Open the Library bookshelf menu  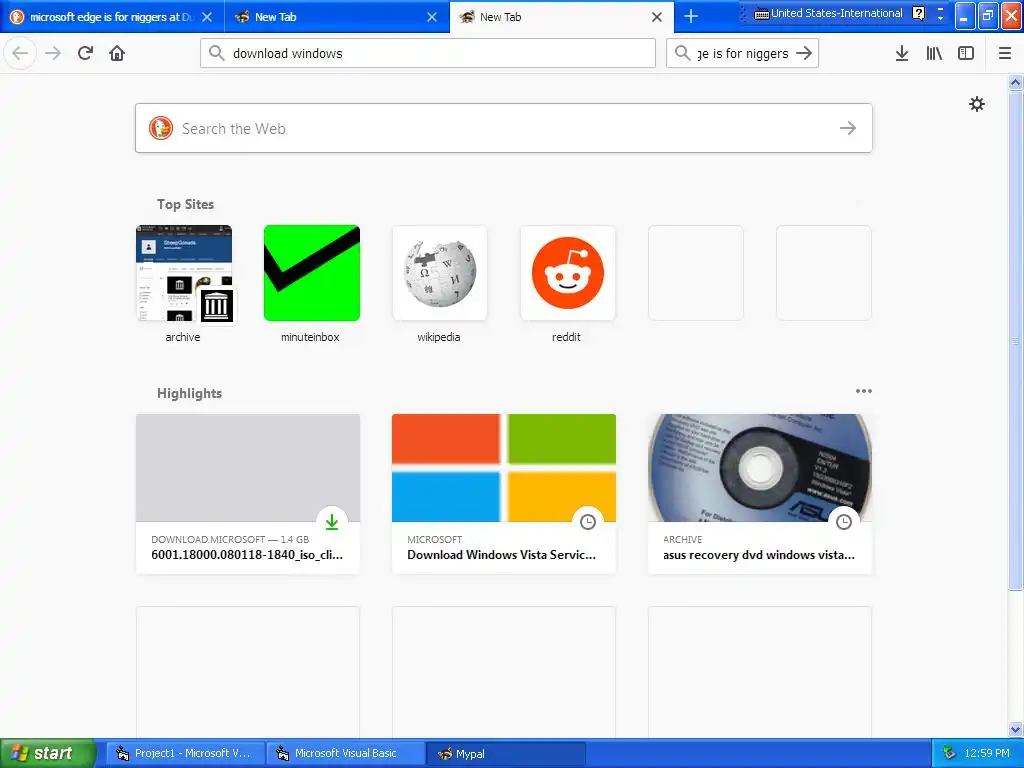coord(934,53)
